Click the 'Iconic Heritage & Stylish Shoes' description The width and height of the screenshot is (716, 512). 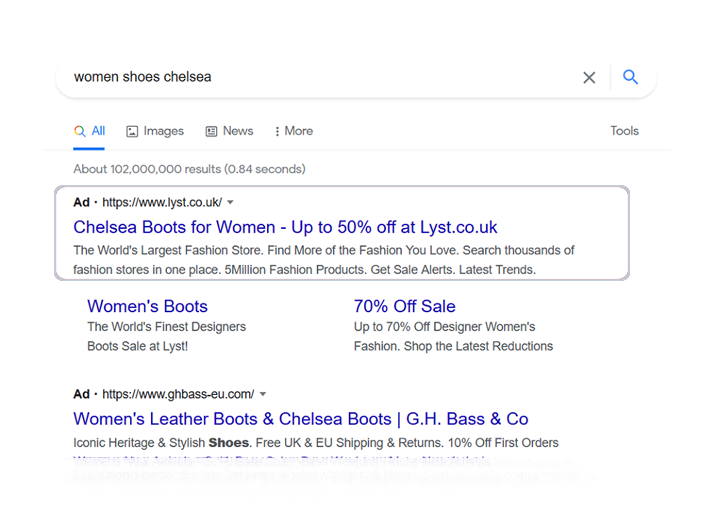[x=315, y=443]
